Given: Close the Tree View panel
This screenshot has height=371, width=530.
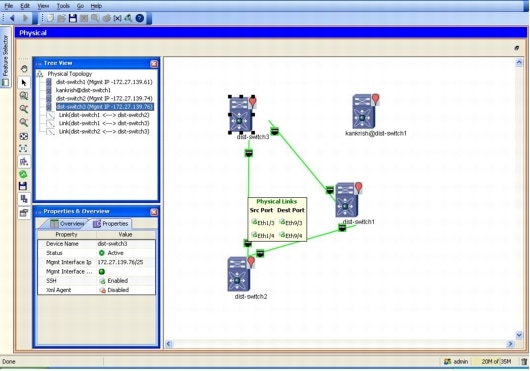Looking at the screenshot, I should pos(154,64).
